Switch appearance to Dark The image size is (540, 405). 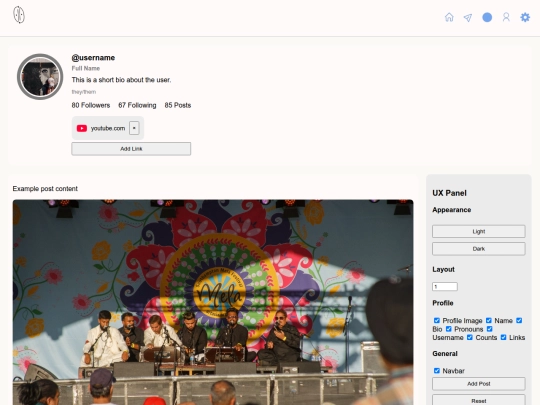tap(479, 249)
